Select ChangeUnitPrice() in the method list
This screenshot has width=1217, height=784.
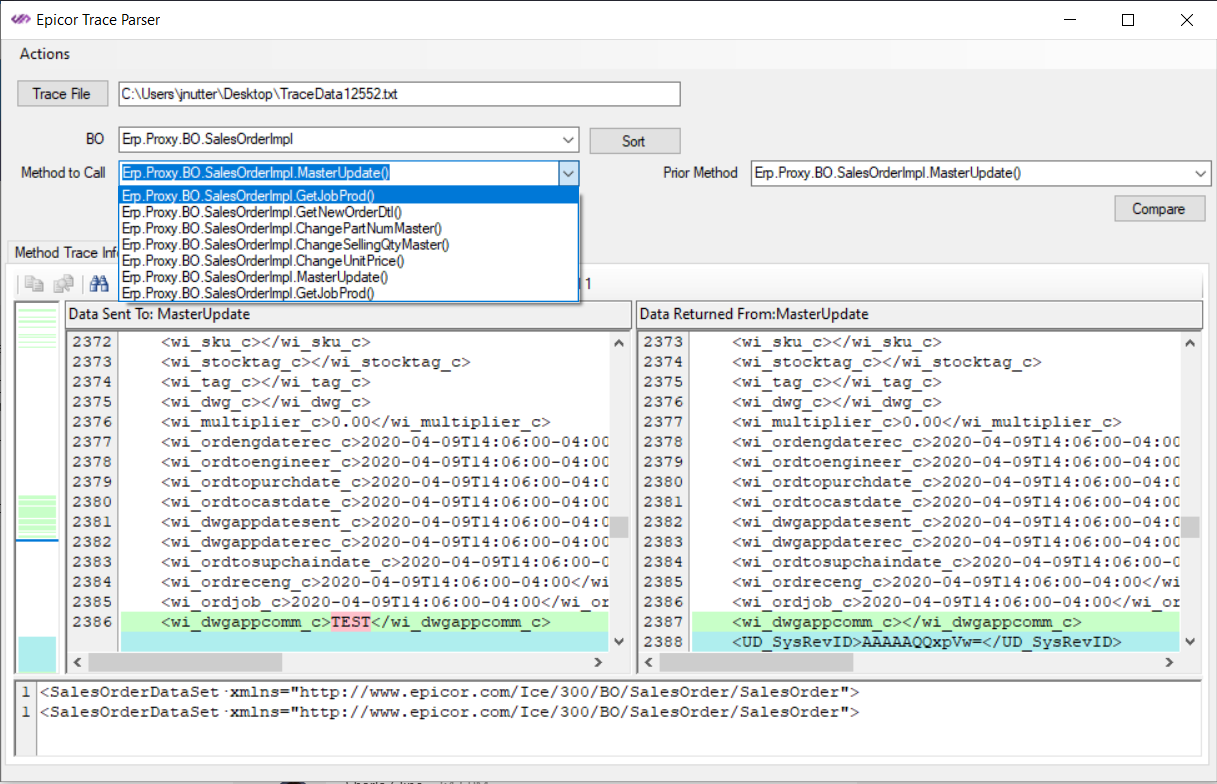[349, 260]
